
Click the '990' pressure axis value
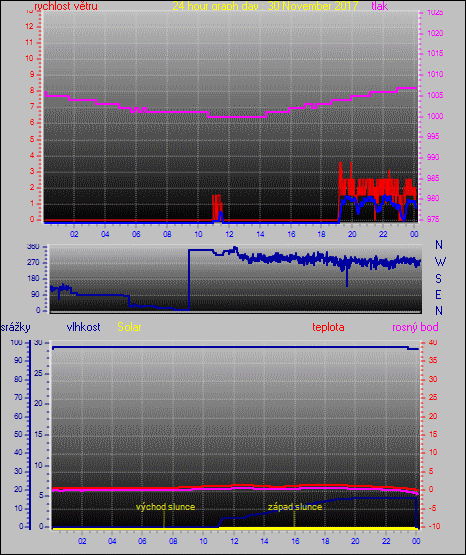tap(433, 157)
